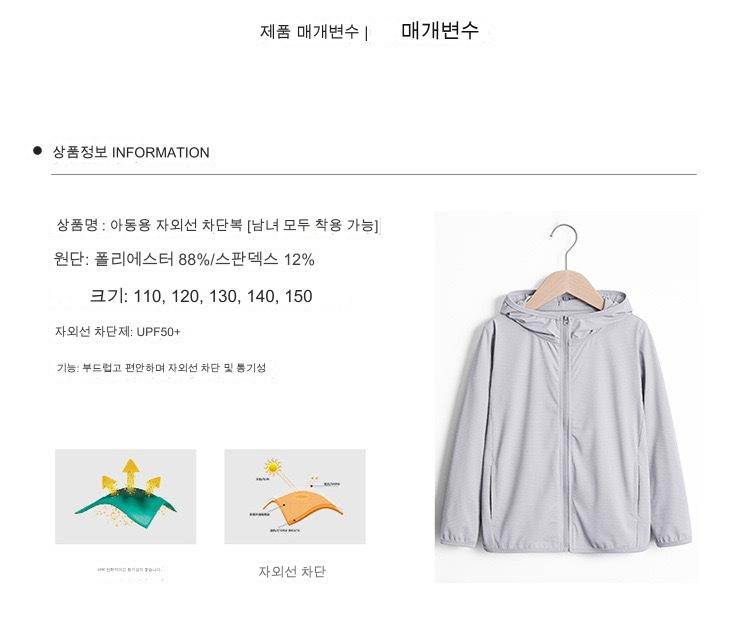The width and height of the screenshot is (750, 634).
Task: Select the orange UV-blocking fabric diagram
Action: 295,496
